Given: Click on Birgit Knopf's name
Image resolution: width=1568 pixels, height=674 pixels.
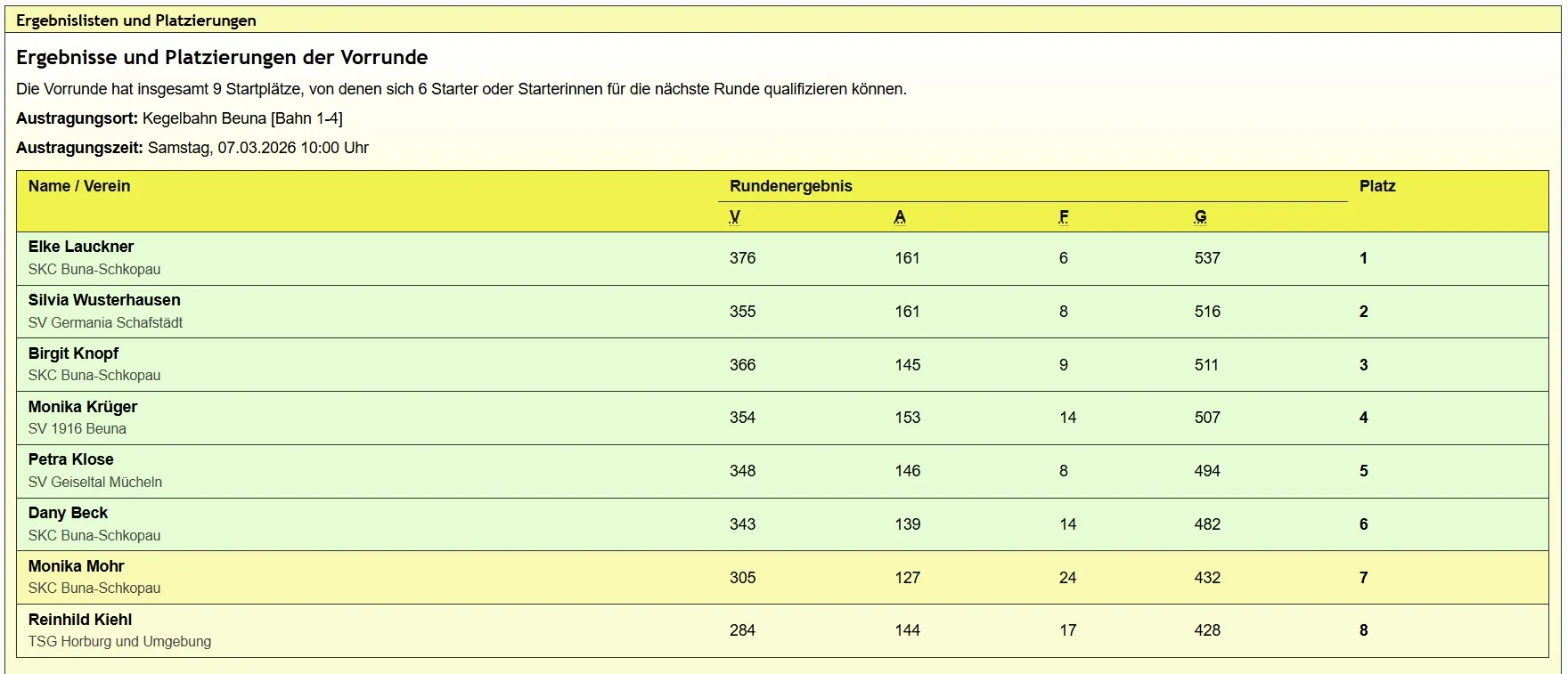Looking at the screenshot, I should pos(73,353).
